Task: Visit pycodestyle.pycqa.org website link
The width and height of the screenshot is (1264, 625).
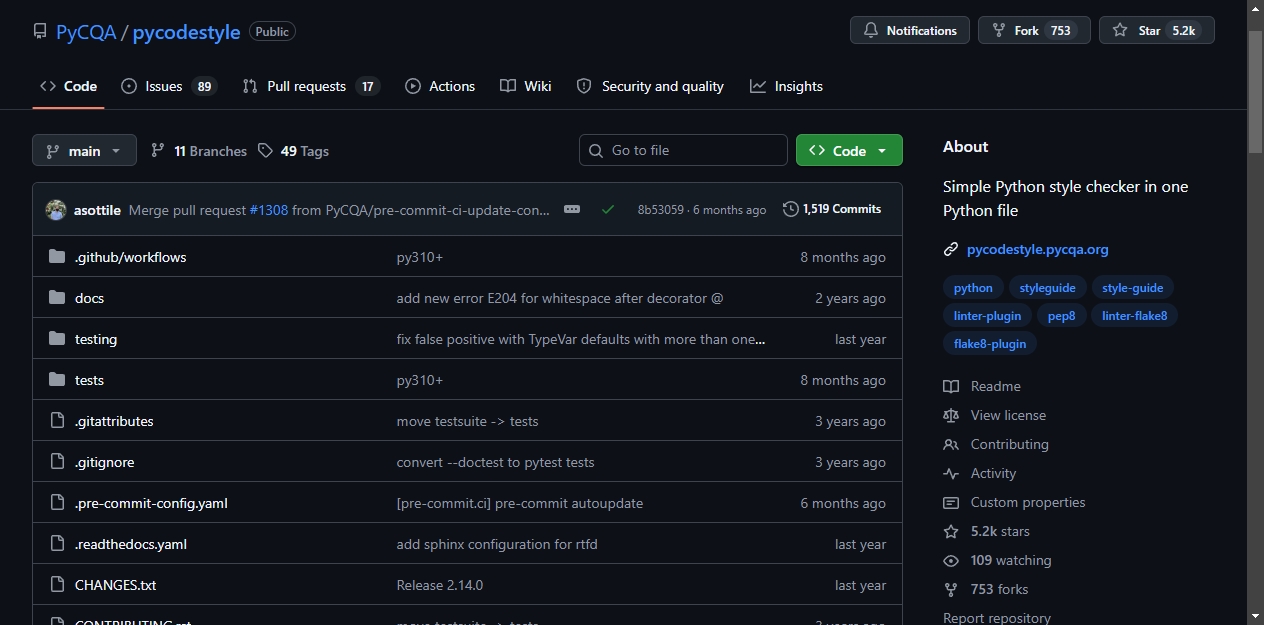Action: 1037,249
